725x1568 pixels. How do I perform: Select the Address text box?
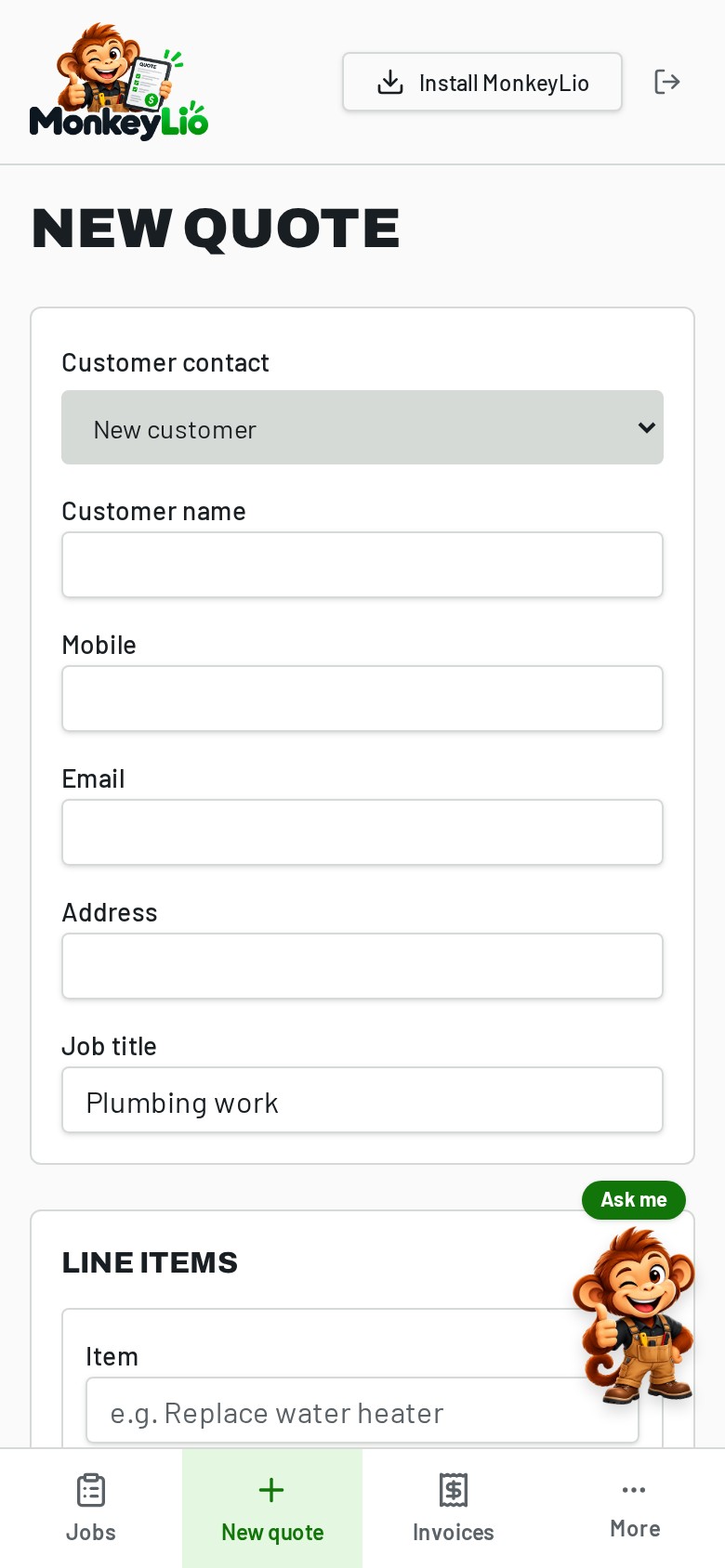(362, 966)
